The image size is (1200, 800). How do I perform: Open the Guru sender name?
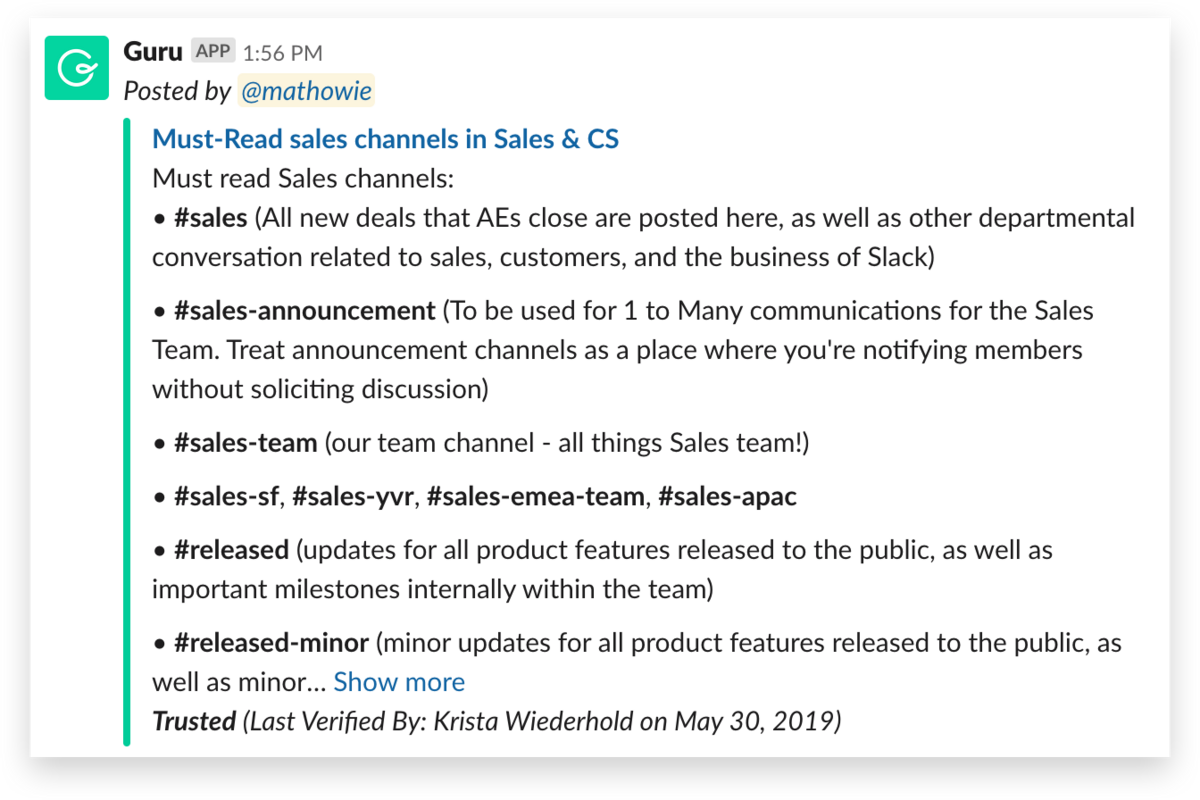(153, 52)
